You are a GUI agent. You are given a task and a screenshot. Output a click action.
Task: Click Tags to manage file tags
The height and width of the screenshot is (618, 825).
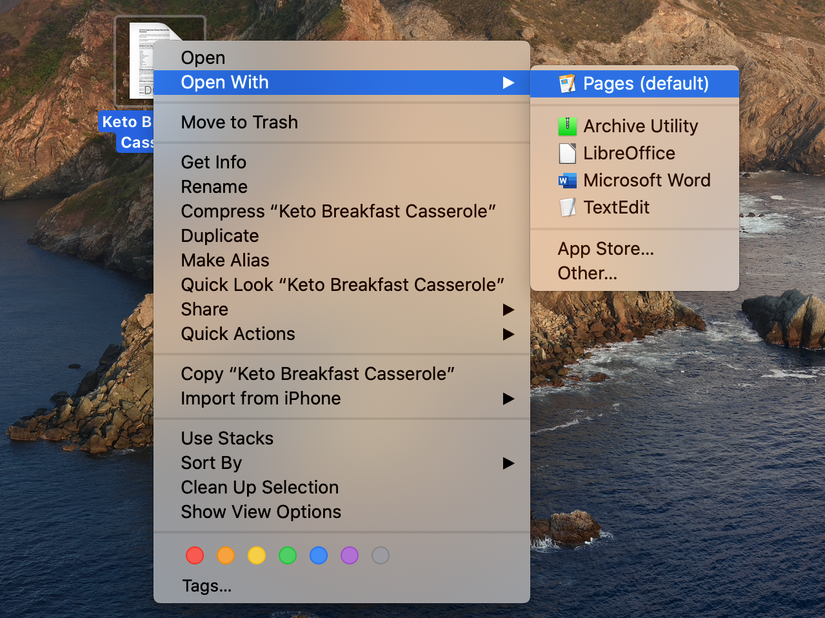tap(206, 586)
